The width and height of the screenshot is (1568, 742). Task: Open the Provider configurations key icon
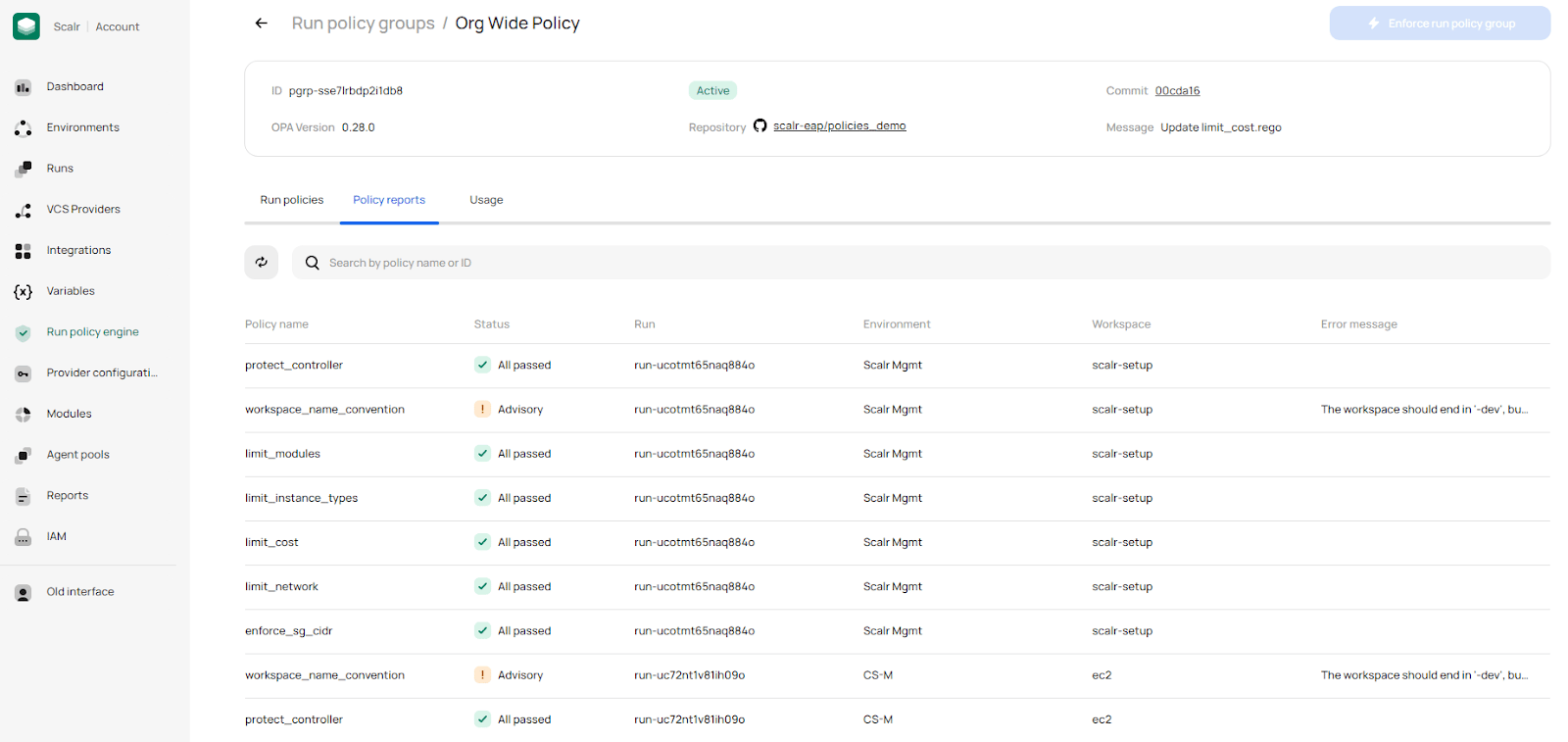tap(24, 373)
